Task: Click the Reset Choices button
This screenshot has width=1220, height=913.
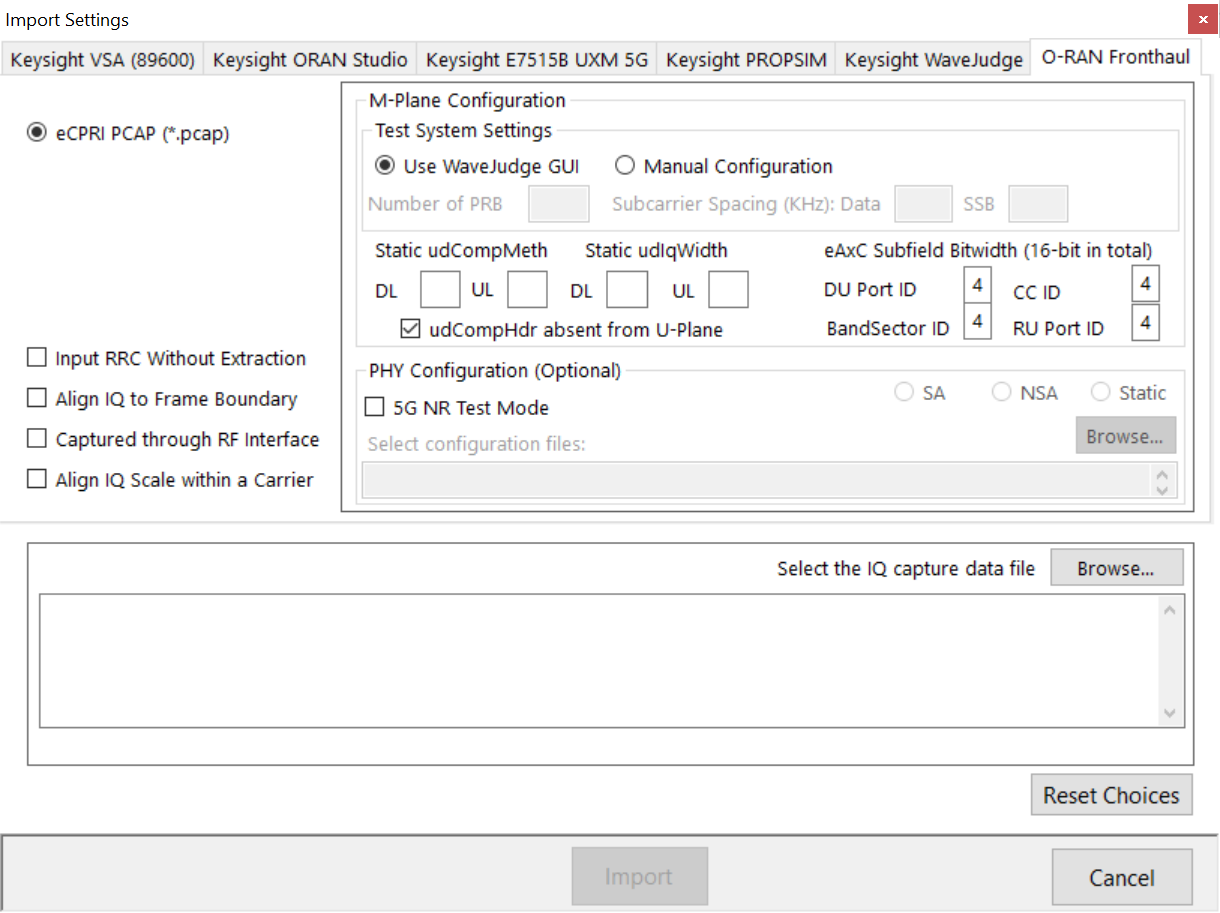Action: 1111,795
